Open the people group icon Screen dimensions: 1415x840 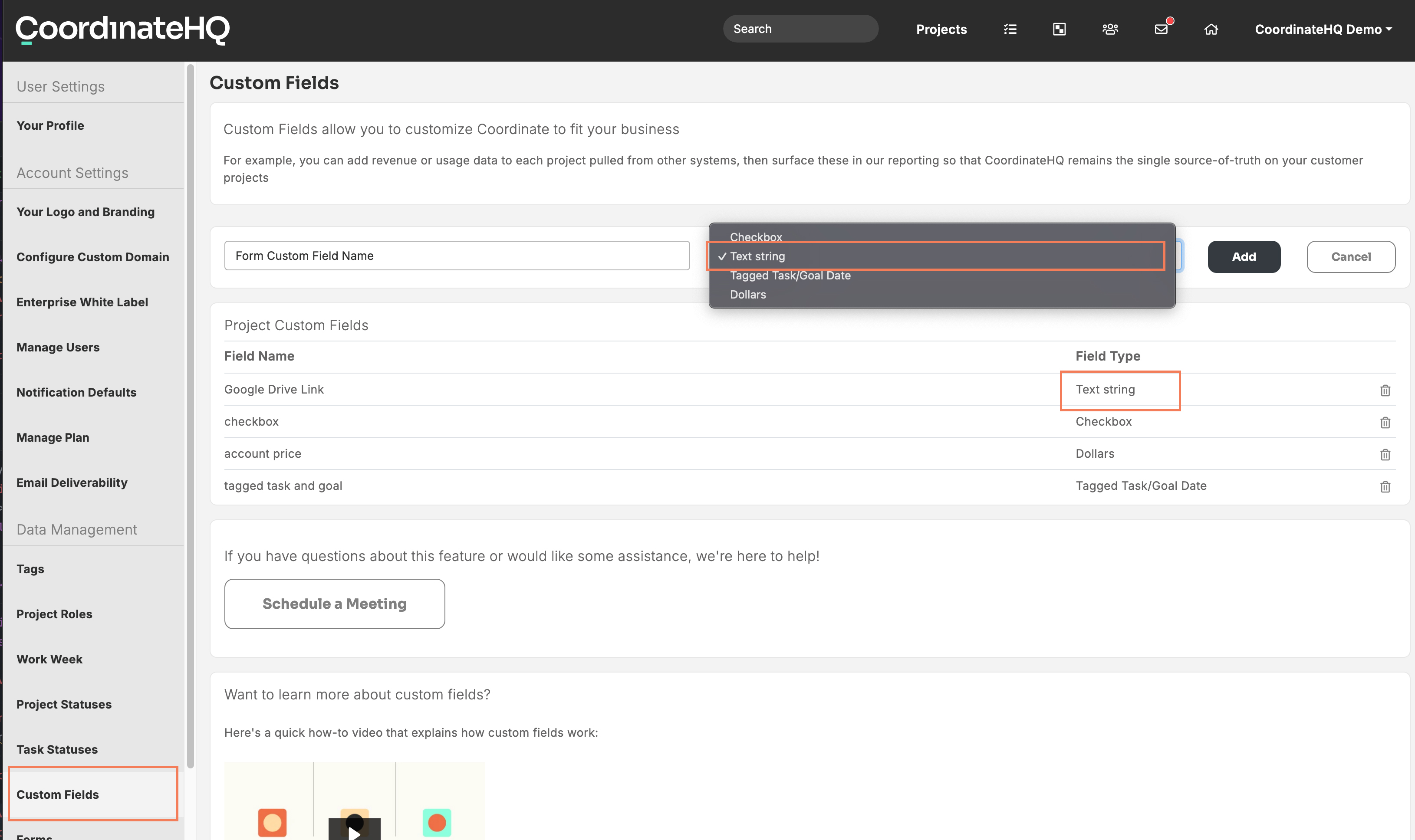1110,29
